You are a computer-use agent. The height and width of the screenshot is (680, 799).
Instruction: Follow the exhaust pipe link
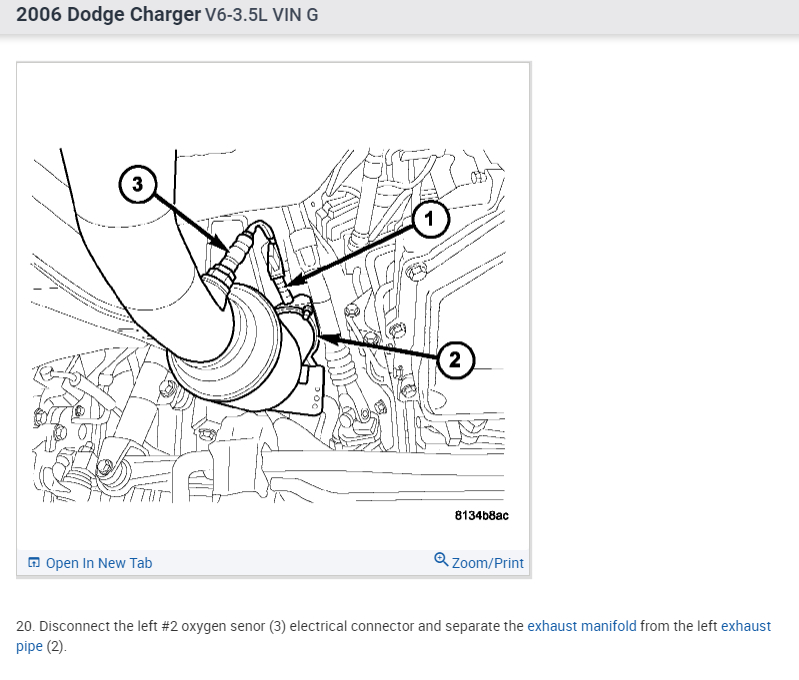point(746,626)
